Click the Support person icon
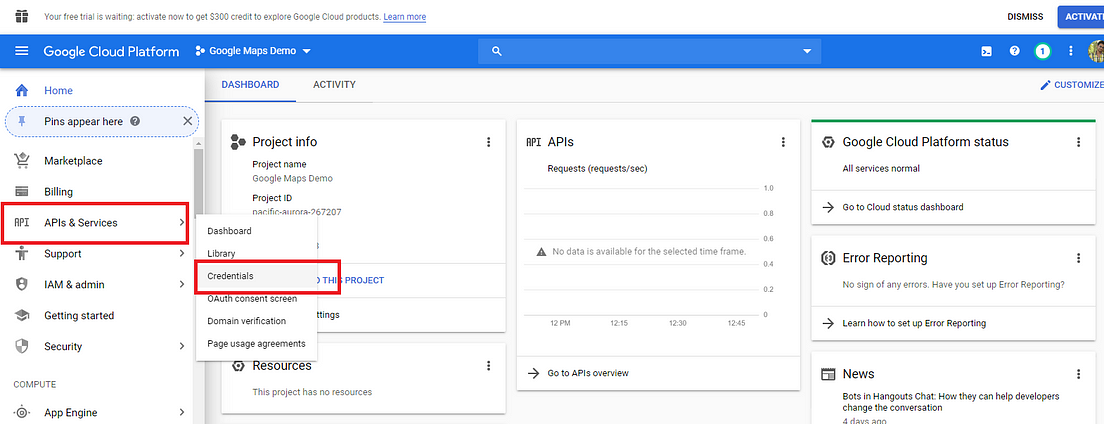This screenshot has width=1104, height=424. click(22, 254)
